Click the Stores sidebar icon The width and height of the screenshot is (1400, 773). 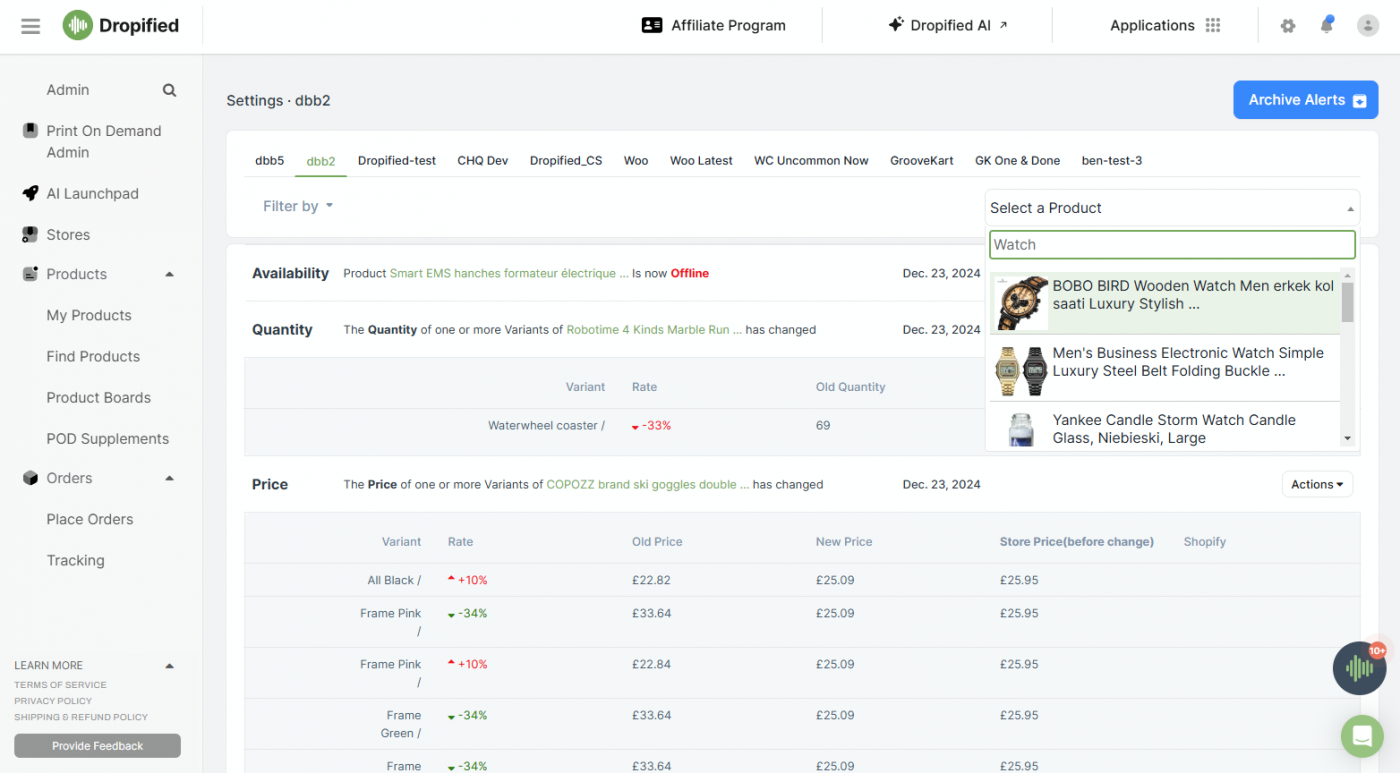coord(30,235)
